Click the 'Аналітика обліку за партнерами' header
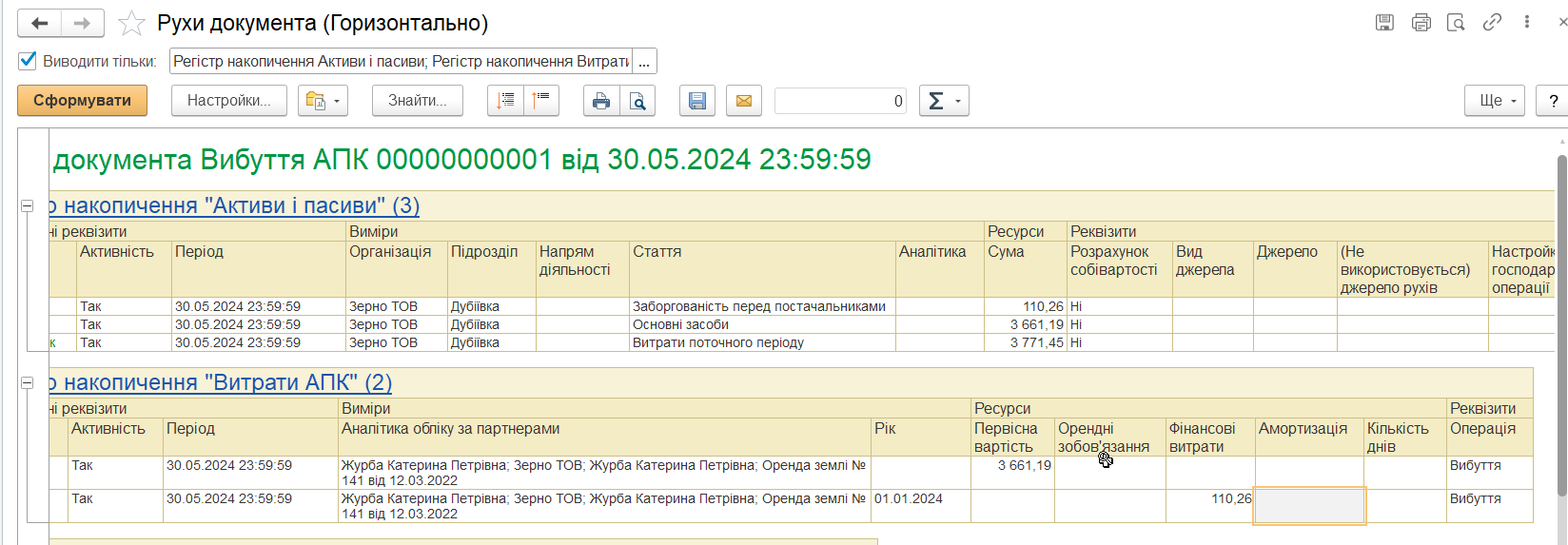Screen dimensions: 1568x545 (605, 438)
